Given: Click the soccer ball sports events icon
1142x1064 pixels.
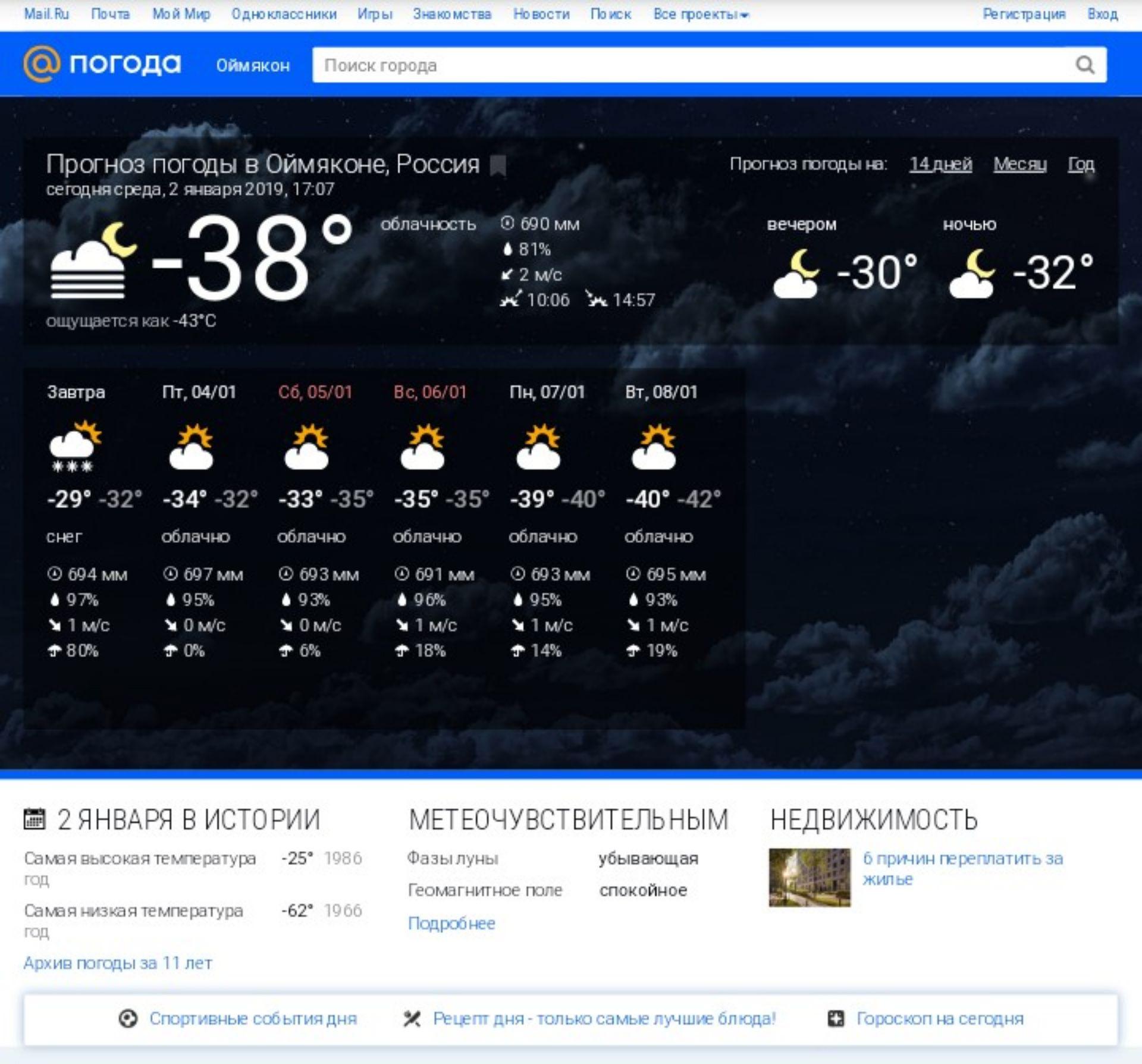Looking at the screenshot, I should click(128, 1019).
